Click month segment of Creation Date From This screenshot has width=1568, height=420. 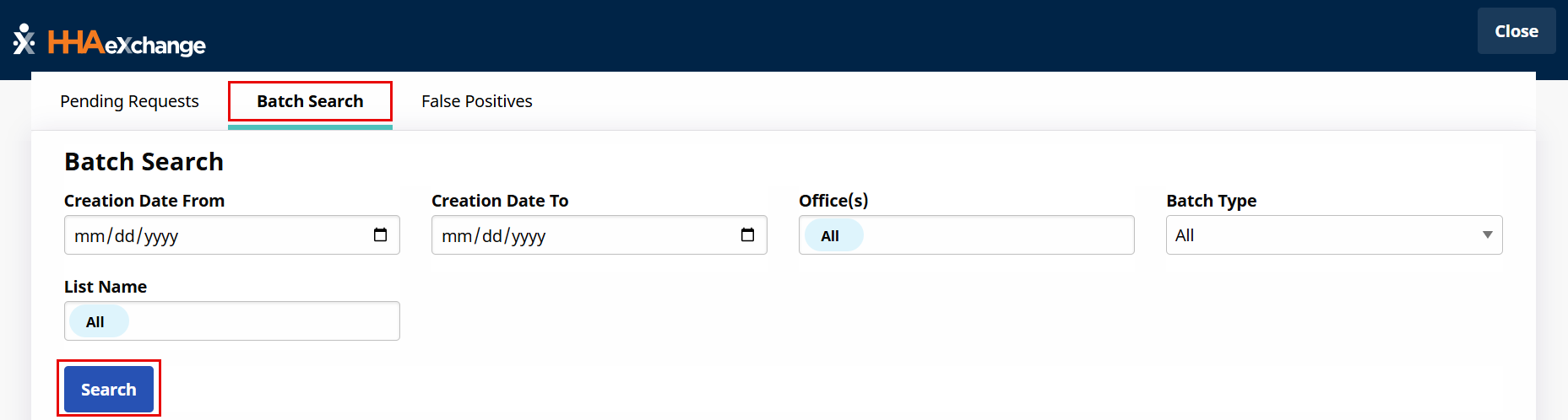(90, 236)
